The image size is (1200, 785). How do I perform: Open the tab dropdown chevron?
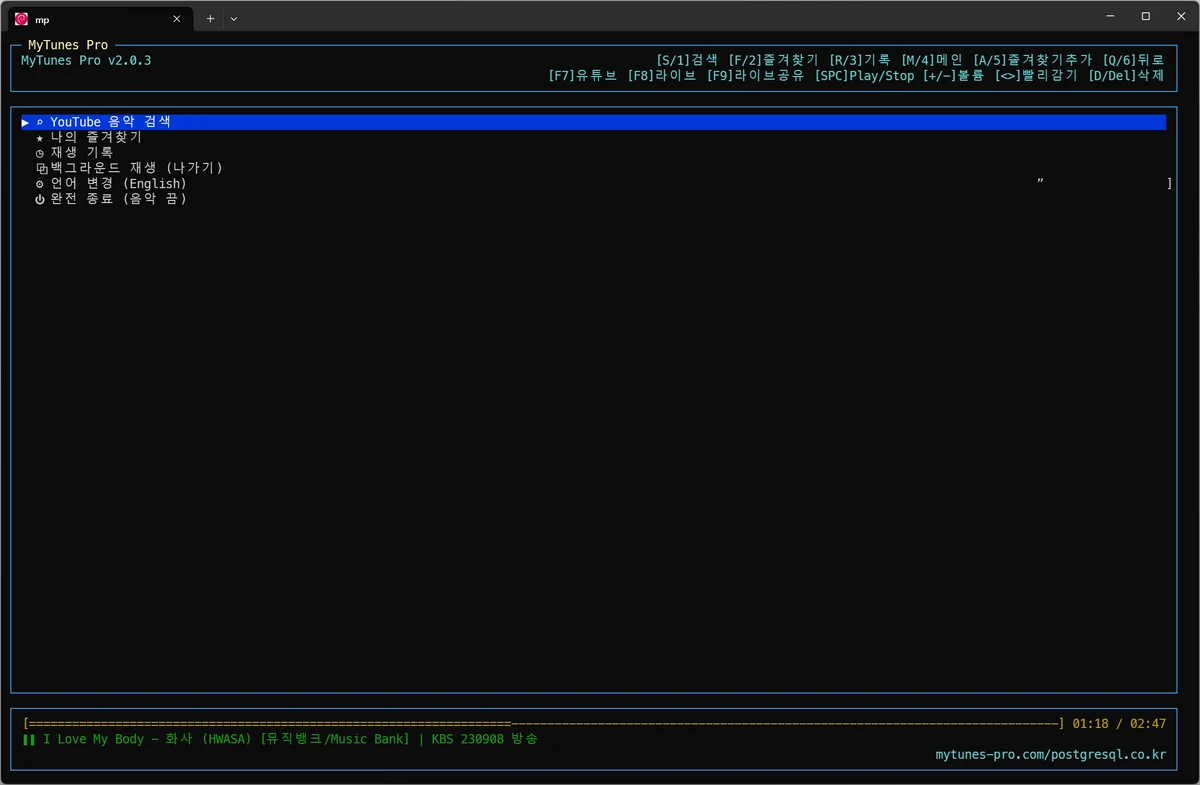234,18
